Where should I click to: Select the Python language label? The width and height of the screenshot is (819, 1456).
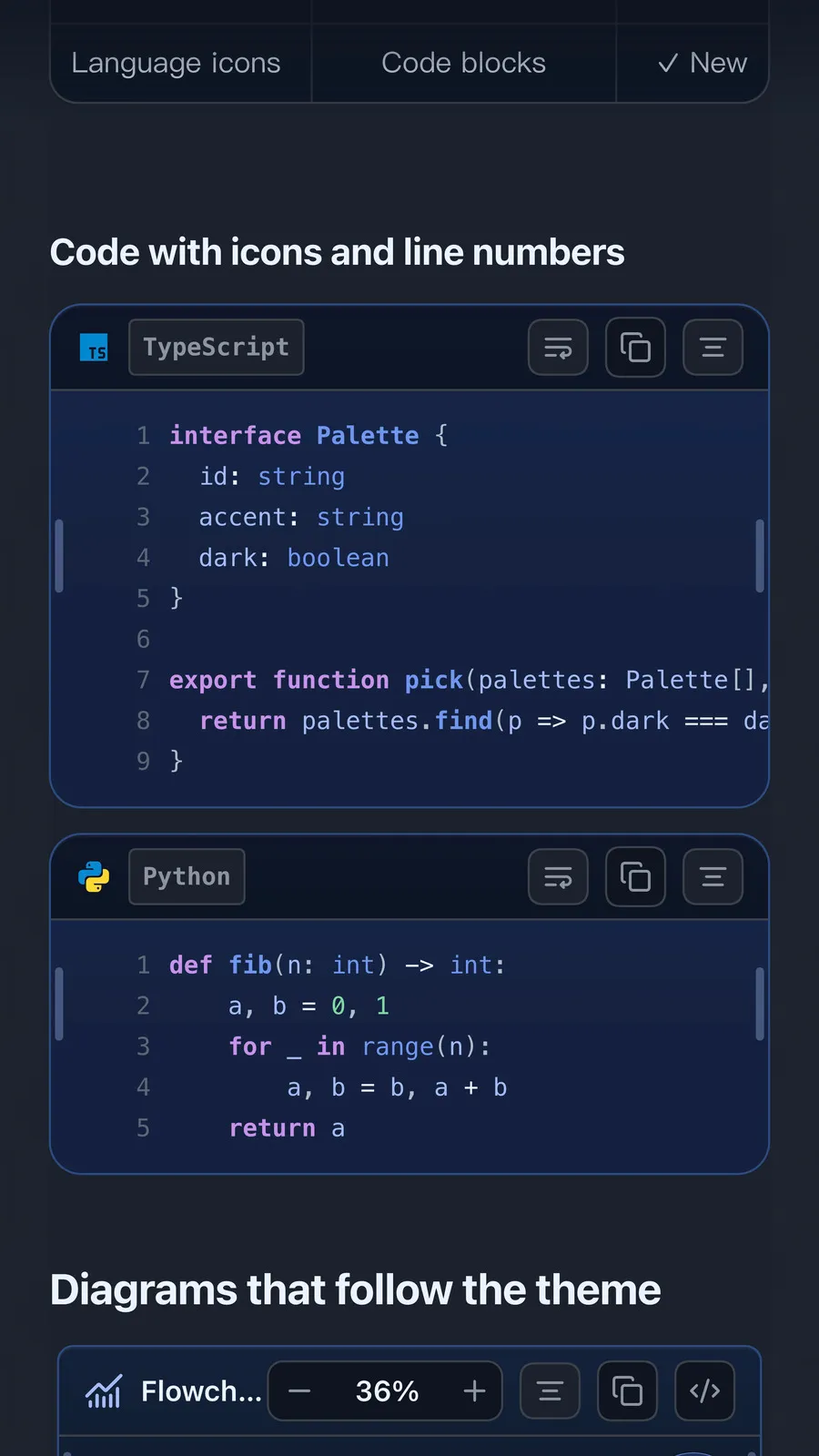[x=187, y=876]
